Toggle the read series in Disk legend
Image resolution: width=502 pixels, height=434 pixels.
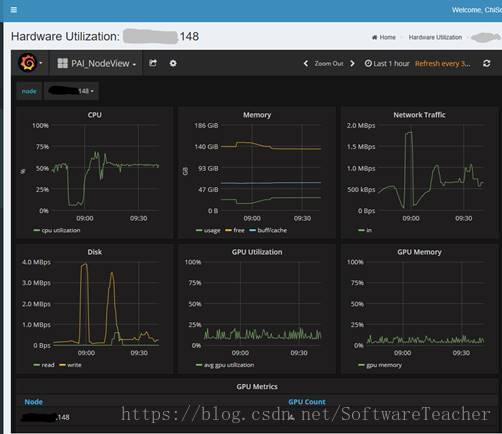44,365
